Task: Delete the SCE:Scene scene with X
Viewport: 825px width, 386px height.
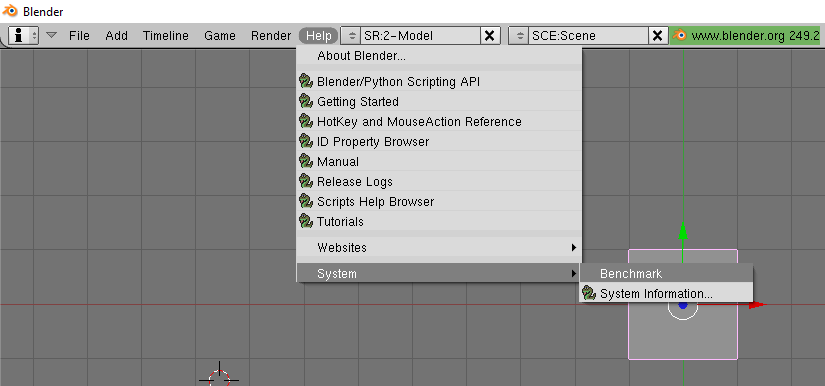Action: pos(657,36)
